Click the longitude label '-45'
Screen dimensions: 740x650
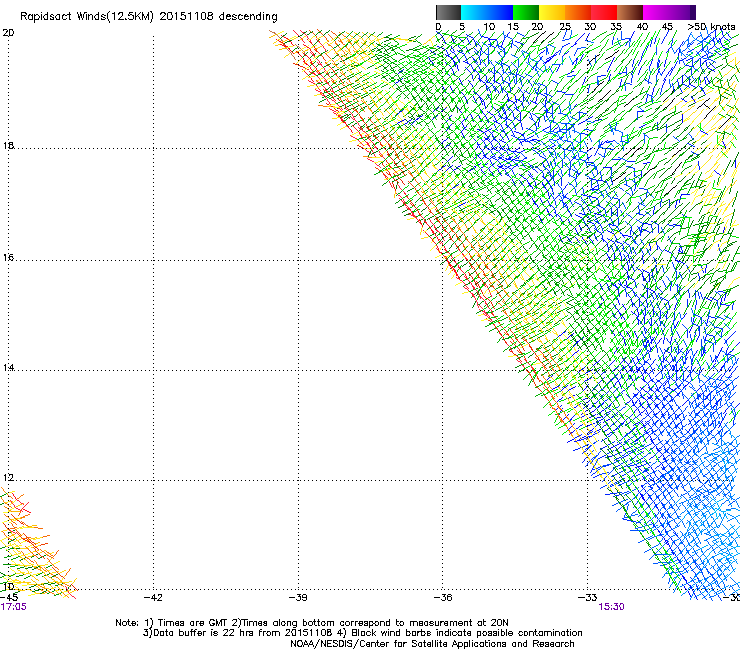tap(9, 598)
